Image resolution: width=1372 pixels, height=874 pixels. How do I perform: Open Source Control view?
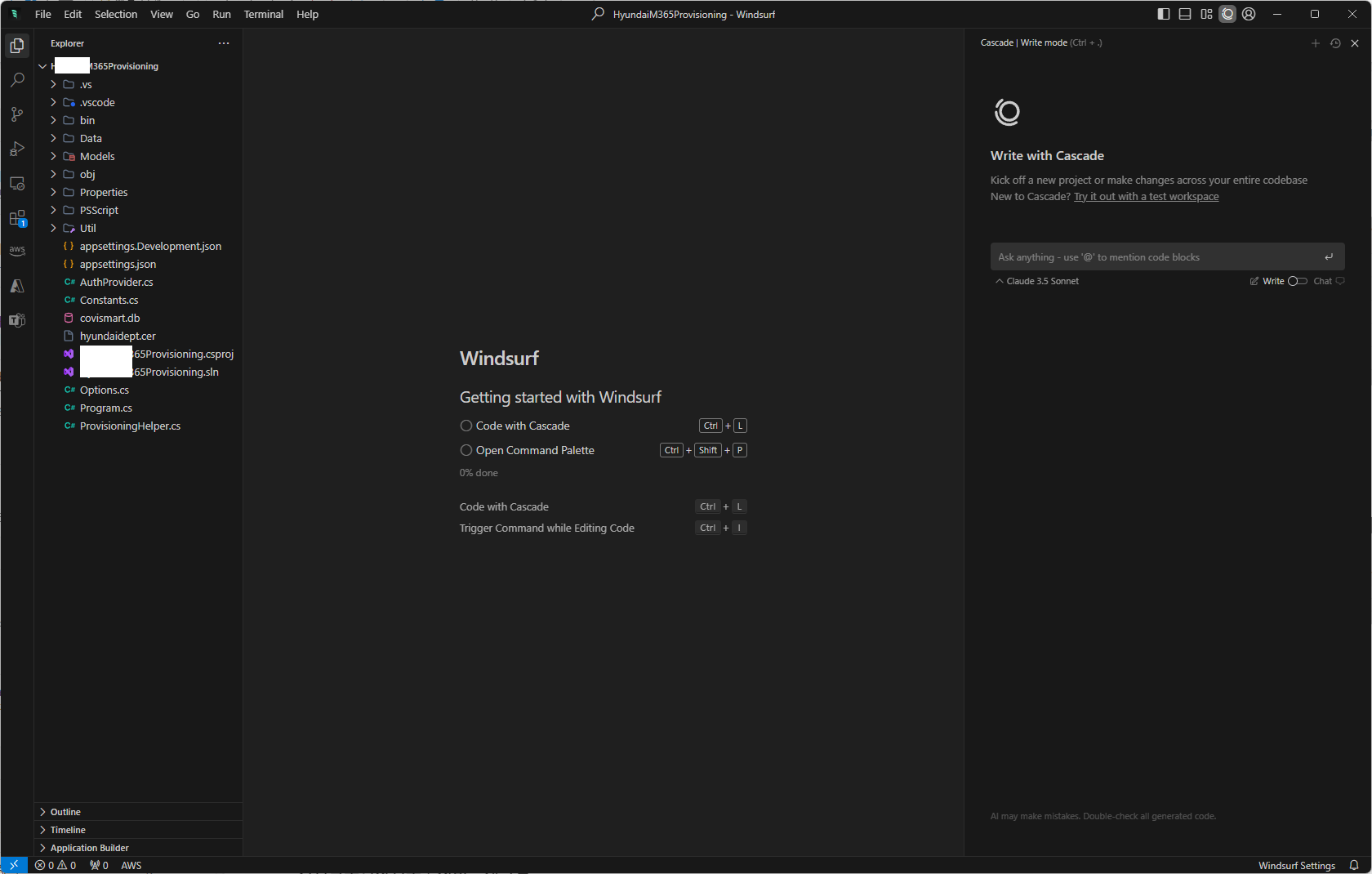[17, 114]
